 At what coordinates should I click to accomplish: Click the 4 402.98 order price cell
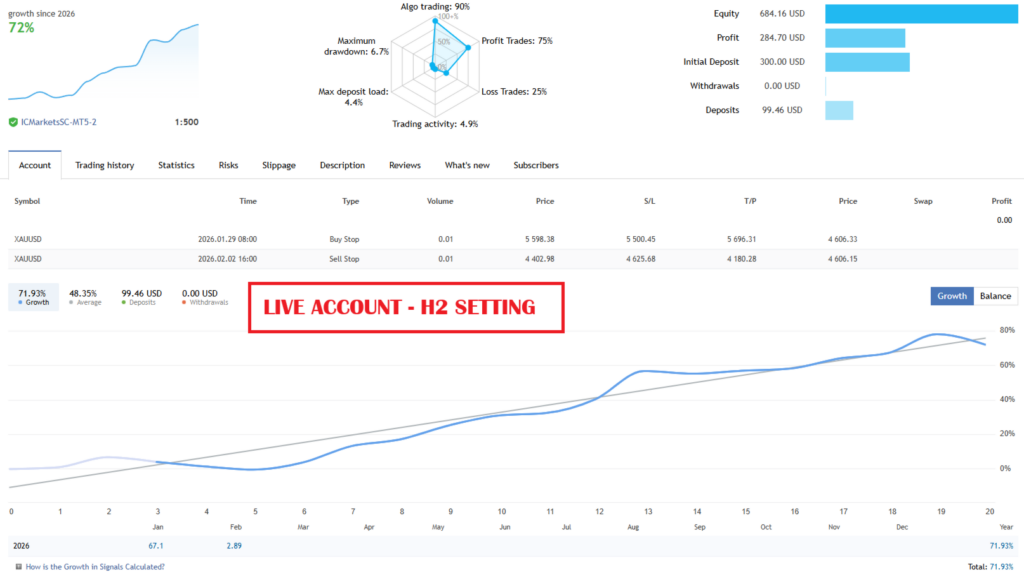coord(539,259)
